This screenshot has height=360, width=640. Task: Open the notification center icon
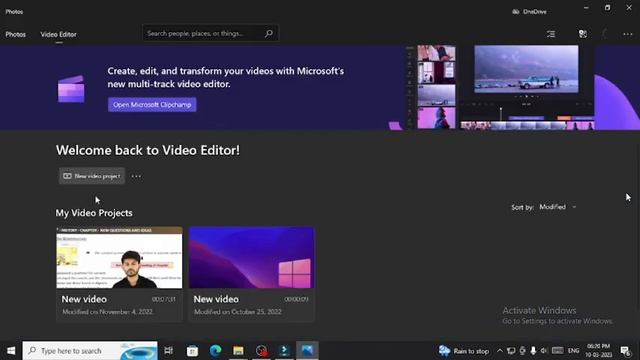[625, 351]
